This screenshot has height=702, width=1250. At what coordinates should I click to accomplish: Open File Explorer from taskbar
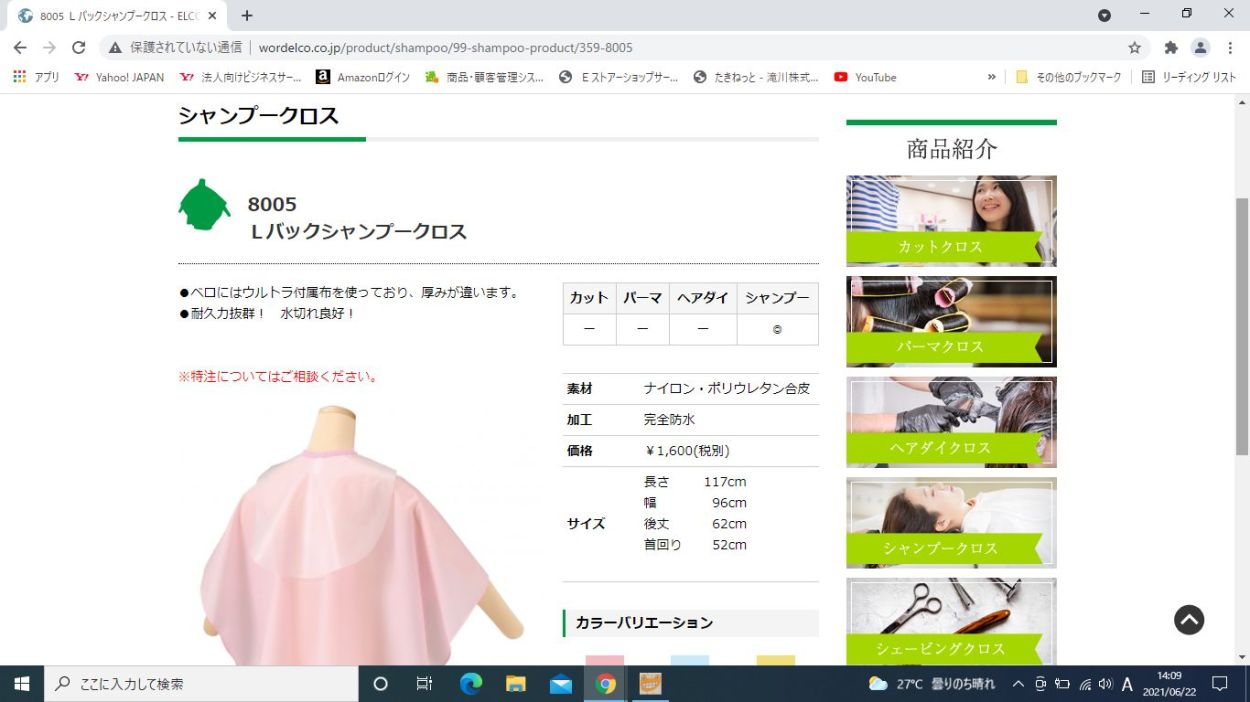(x=515, y=684)
